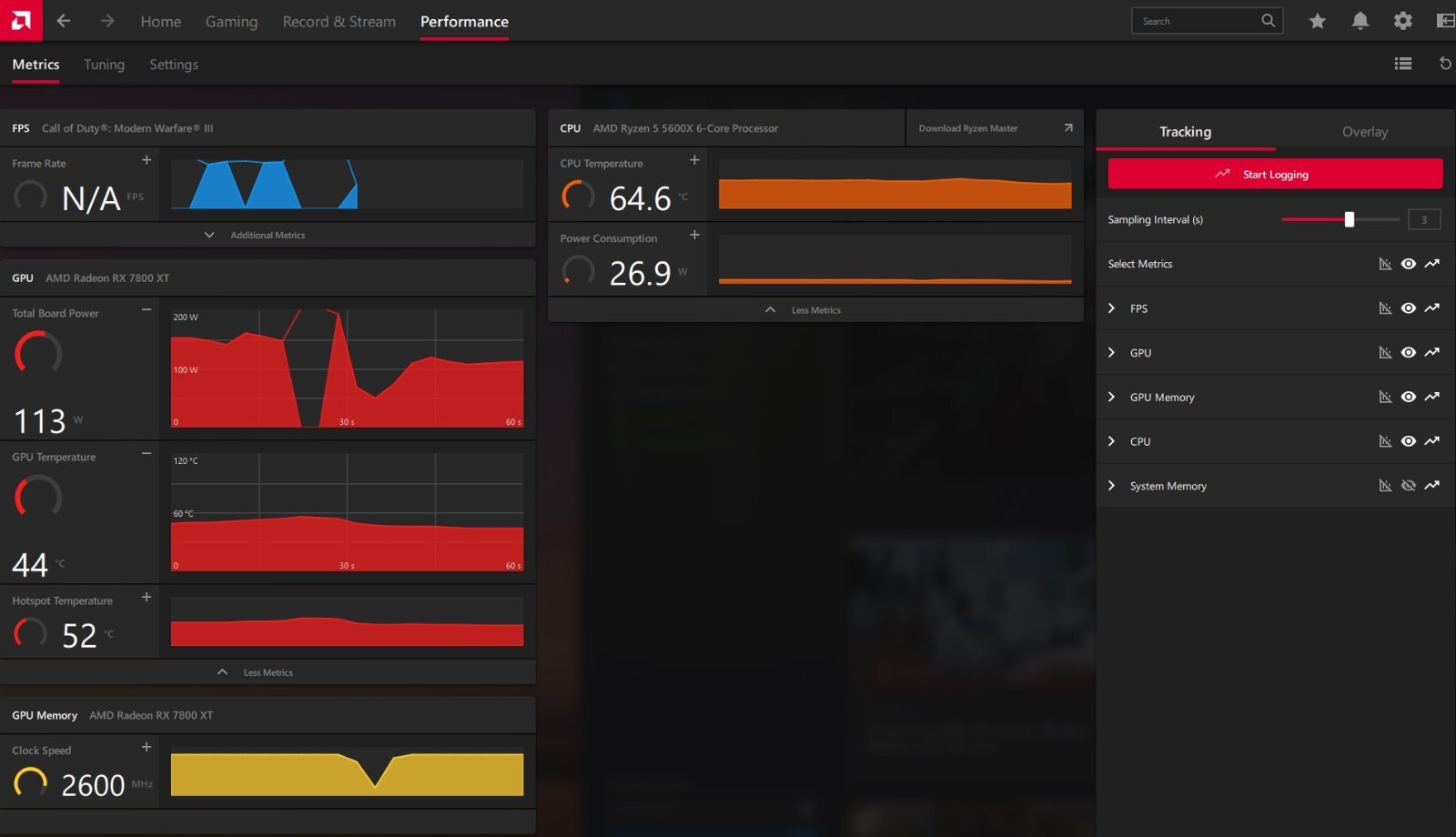
Task: Hide FPS metrics with eye icon
Action: (x=1408, y=308)
